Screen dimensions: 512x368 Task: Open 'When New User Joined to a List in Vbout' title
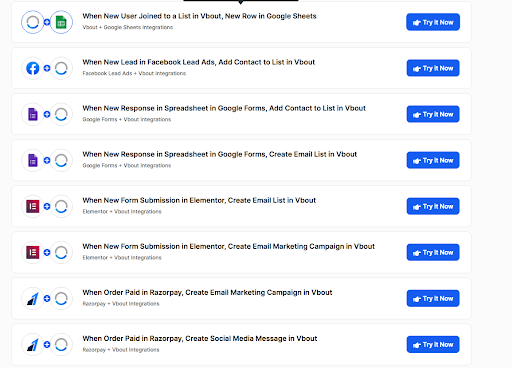[199, 16]
